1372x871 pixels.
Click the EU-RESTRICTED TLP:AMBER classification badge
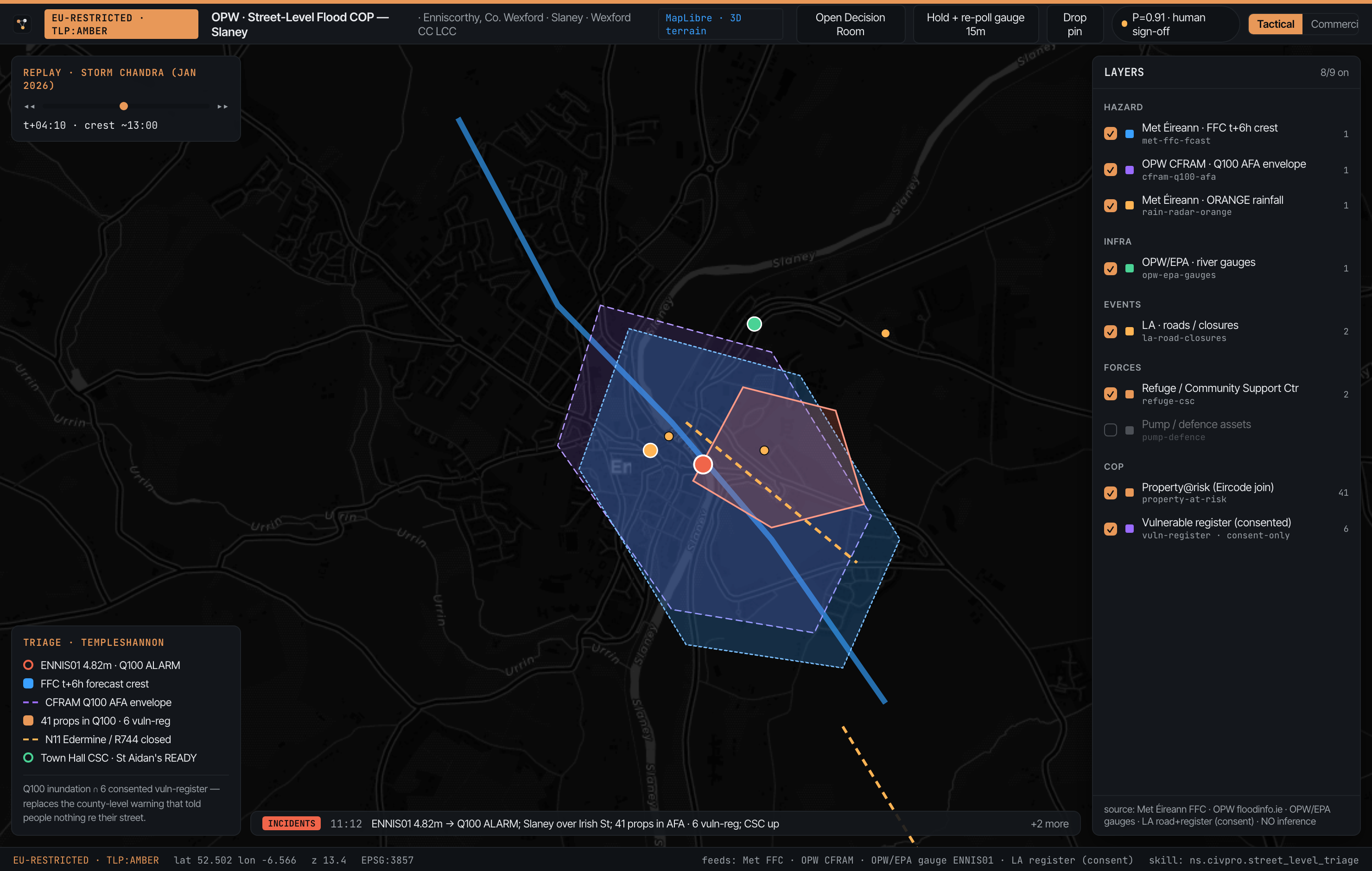click(x=121, y=24)
